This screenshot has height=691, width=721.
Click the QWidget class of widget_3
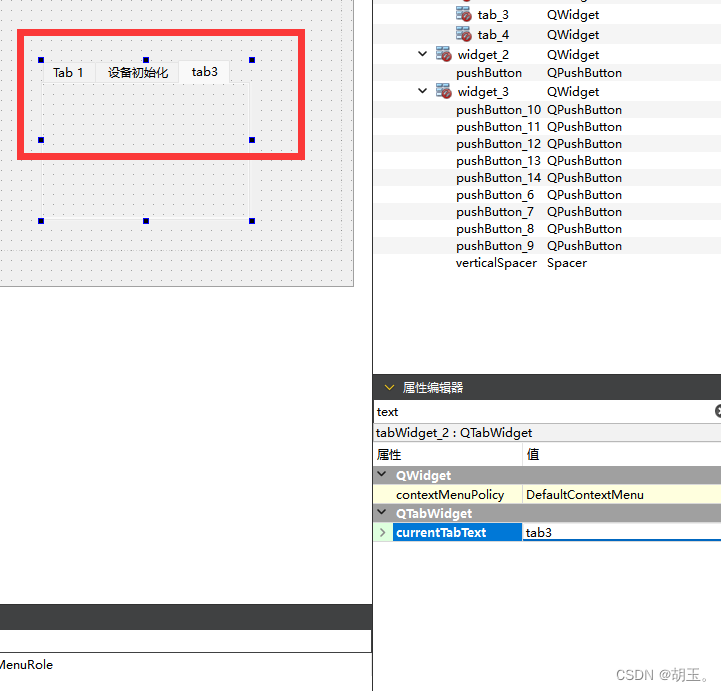[x=572, y=91]
